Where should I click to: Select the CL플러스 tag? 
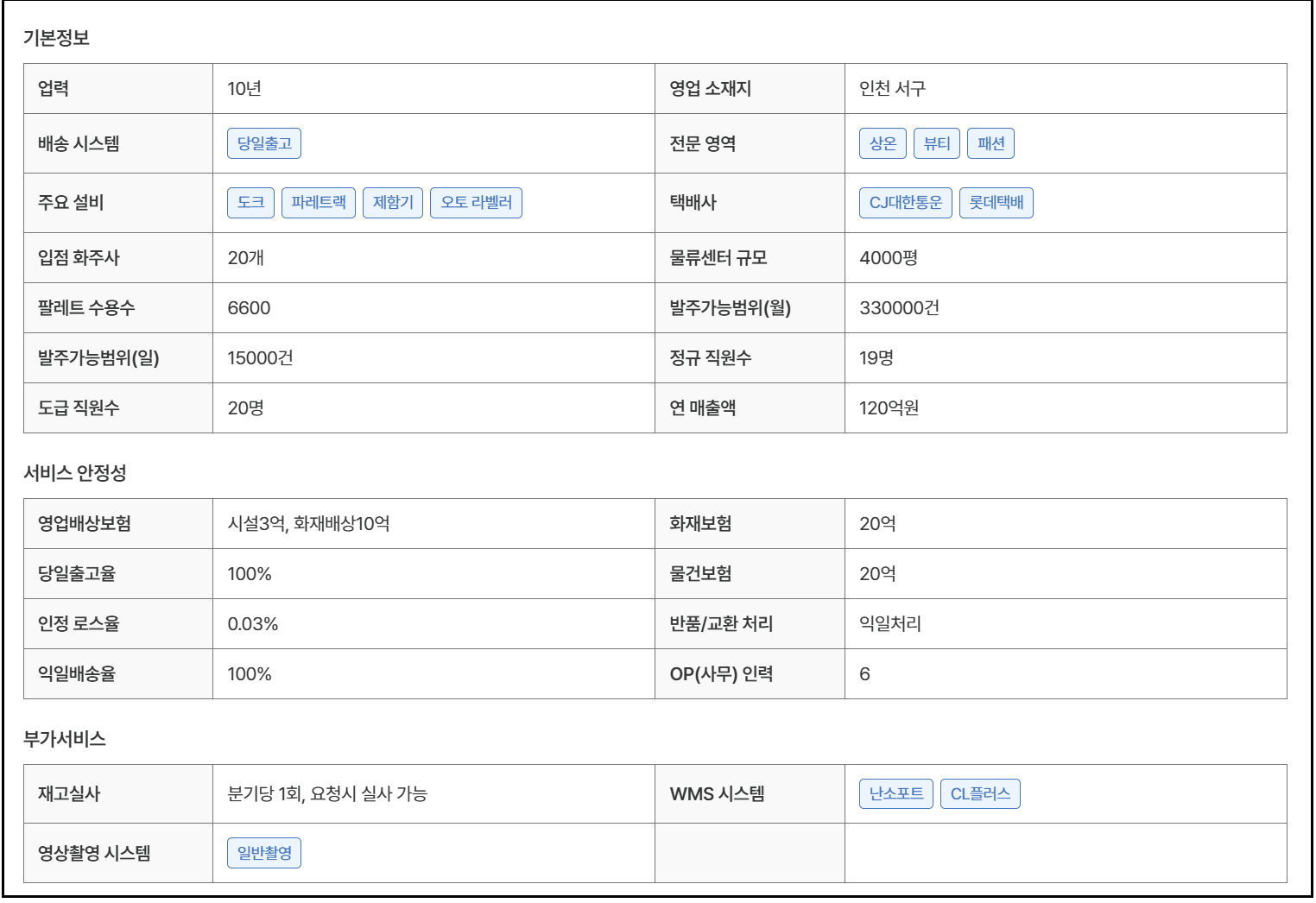[x=980, y=794]
